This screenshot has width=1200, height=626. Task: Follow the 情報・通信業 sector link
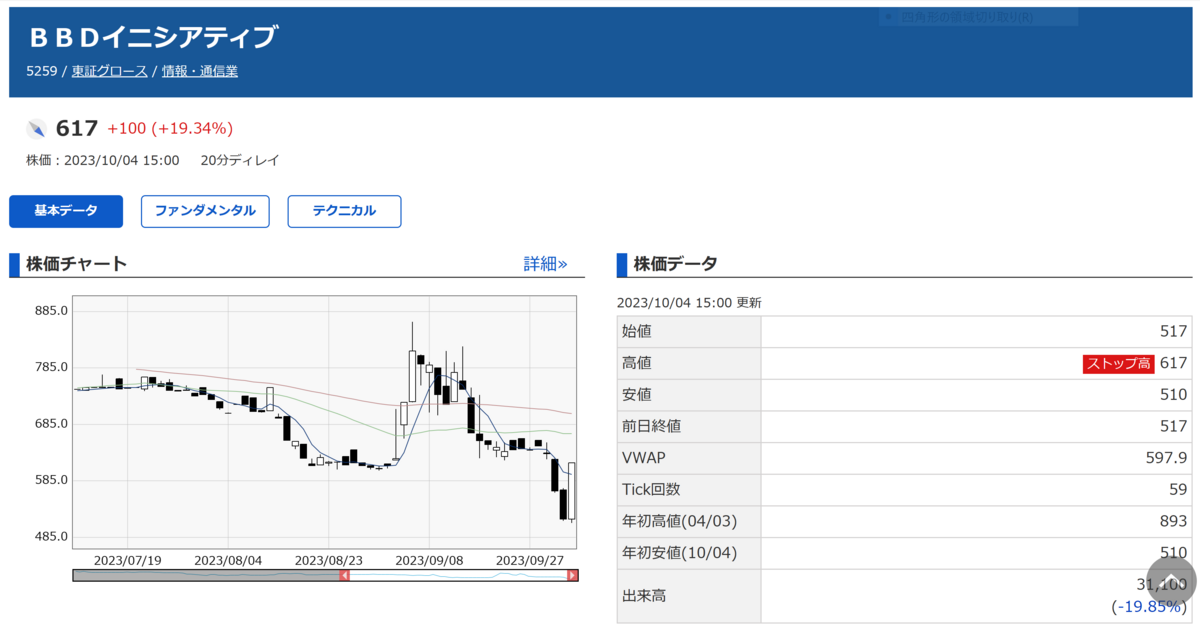(200, 71)
